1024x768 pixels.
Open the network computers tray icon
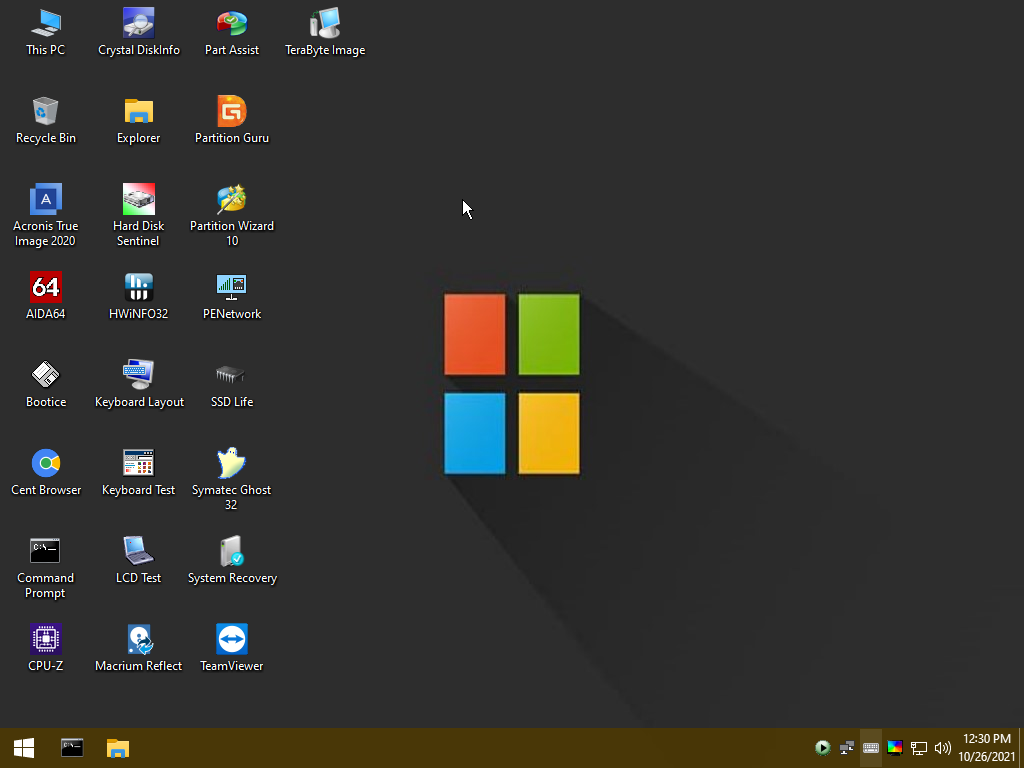point(847,748)
